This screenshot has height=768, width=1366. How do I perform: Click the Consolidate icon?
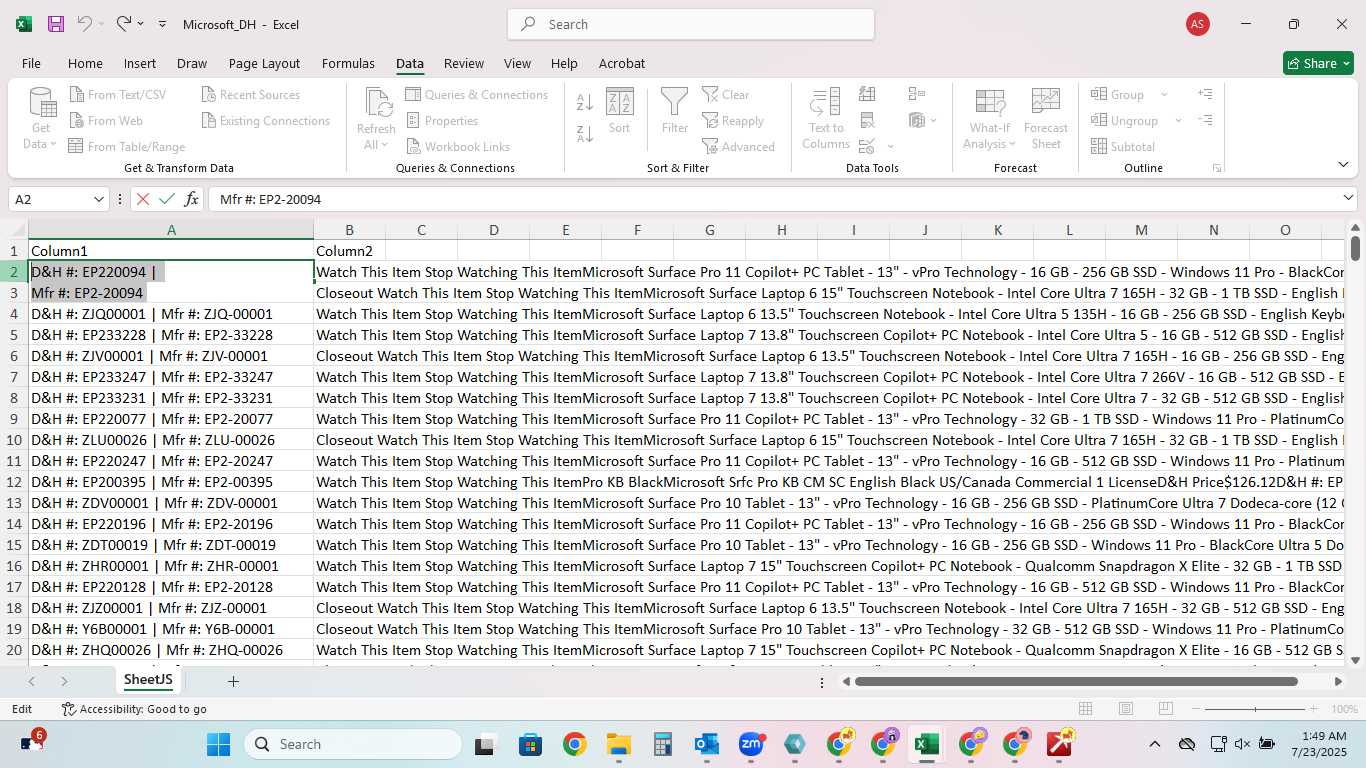point(917,94)
